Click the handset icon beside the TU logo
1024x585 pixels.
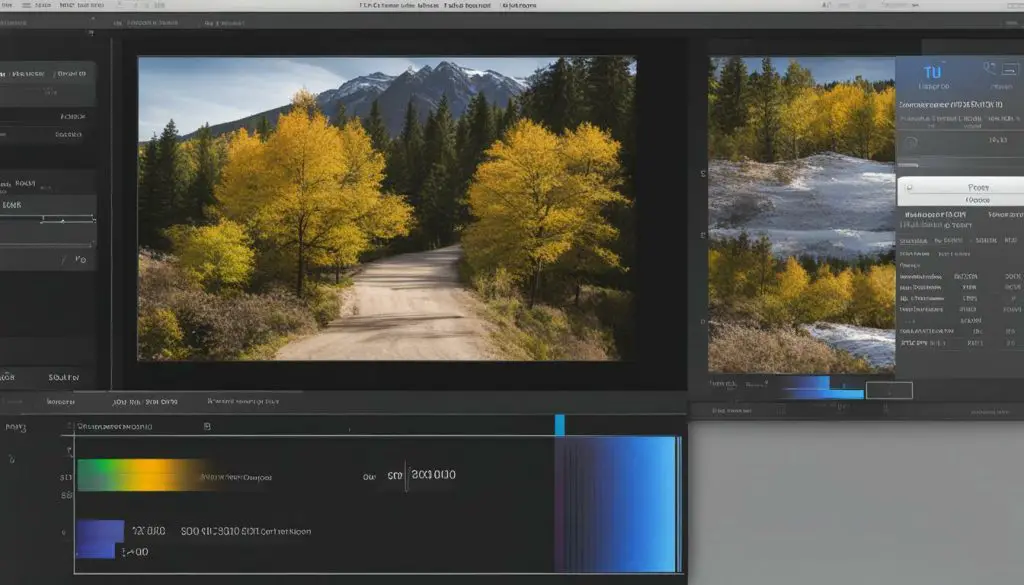pyautogui.click(x=989, y=67)
